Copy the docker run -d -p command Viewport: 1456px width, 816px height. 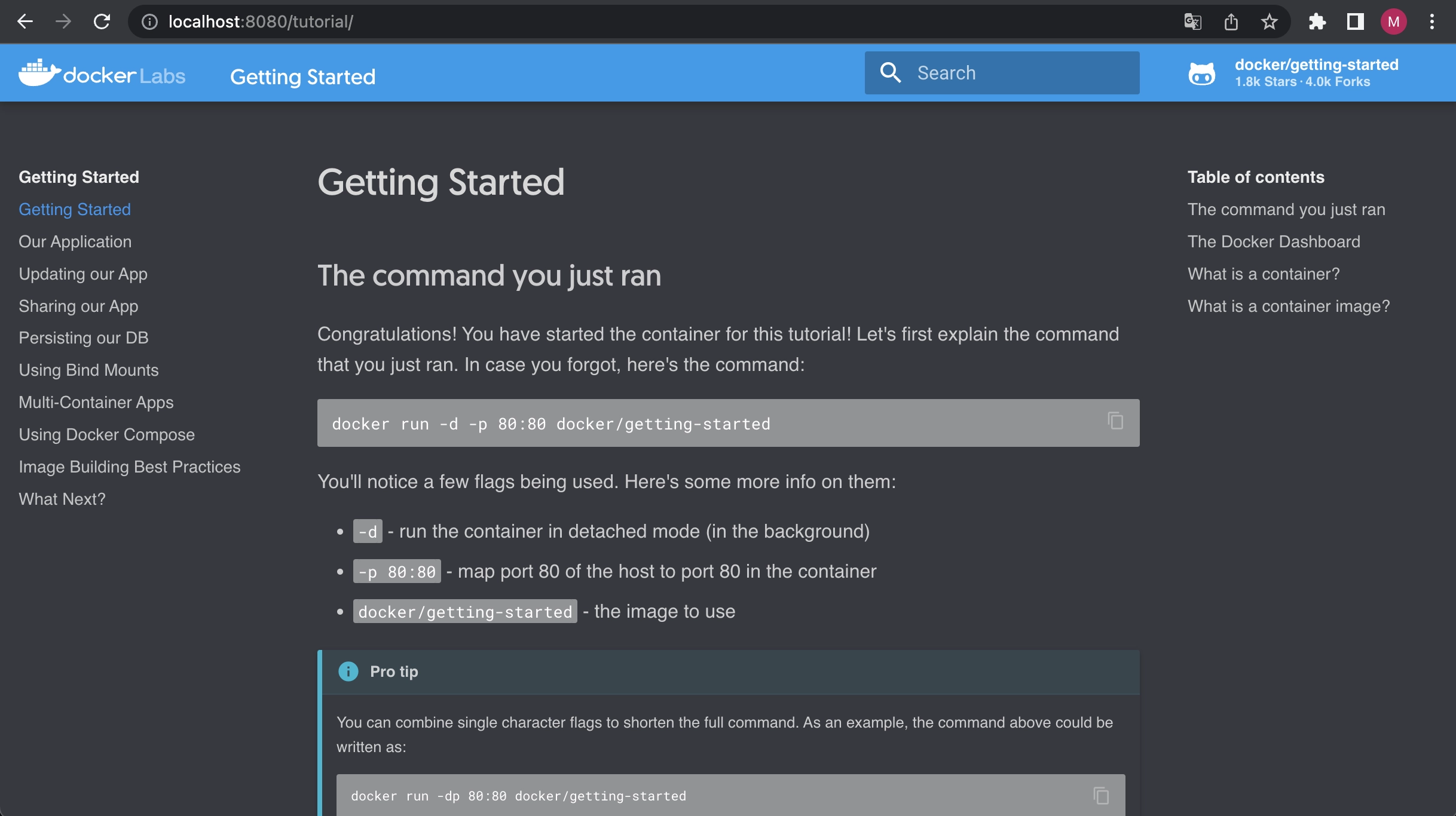coord(1115,421)
